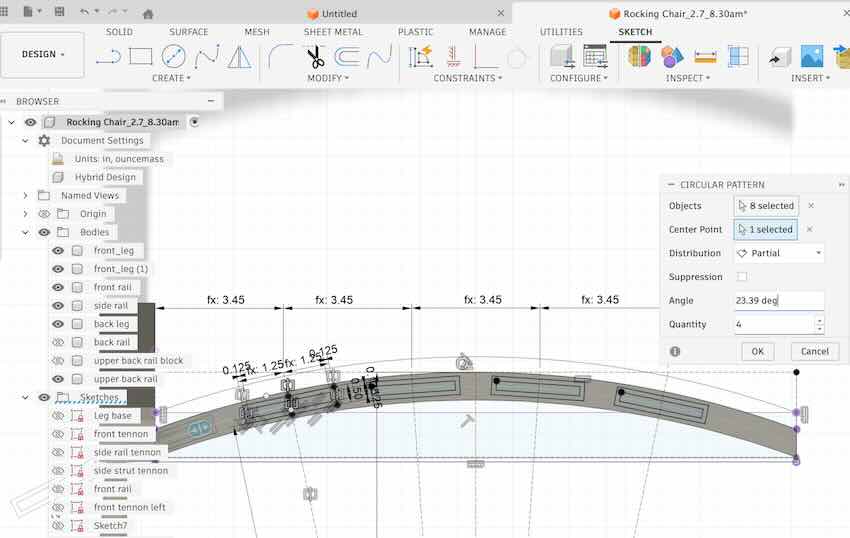Activate Rocking Chair component radio button
The image size is (850, 538).
click(x=194, y=122)
